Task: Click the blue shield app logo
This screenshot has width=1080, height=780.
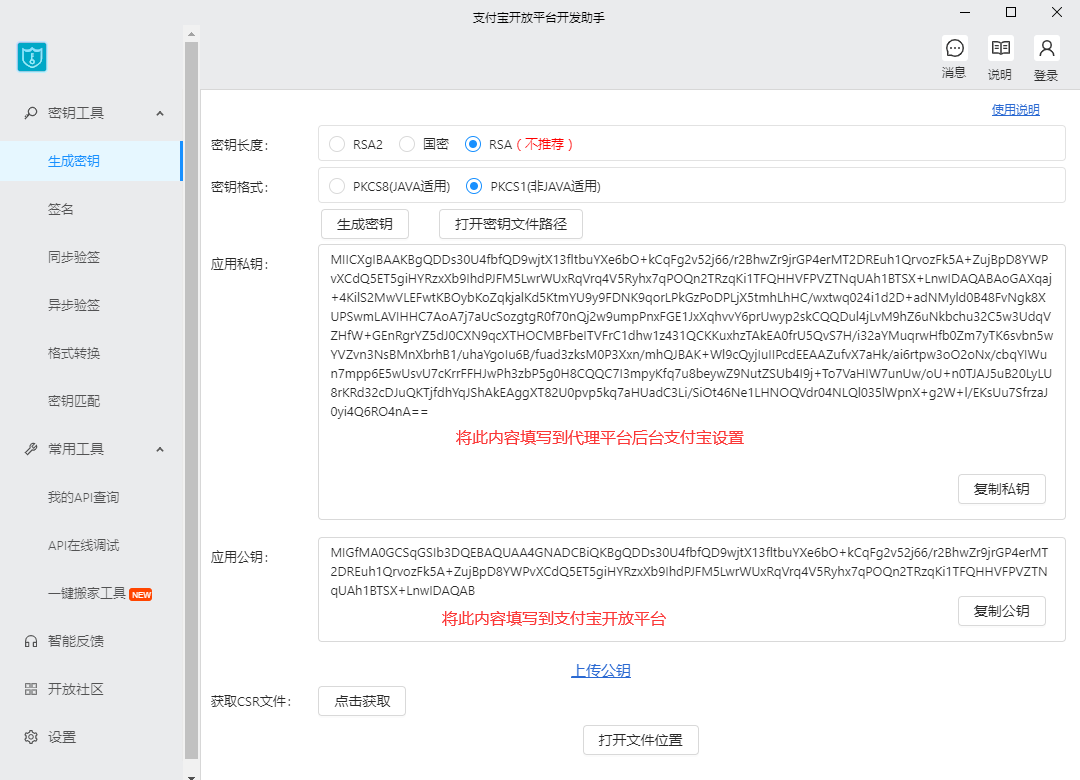Action: click(x=32, y=57)
